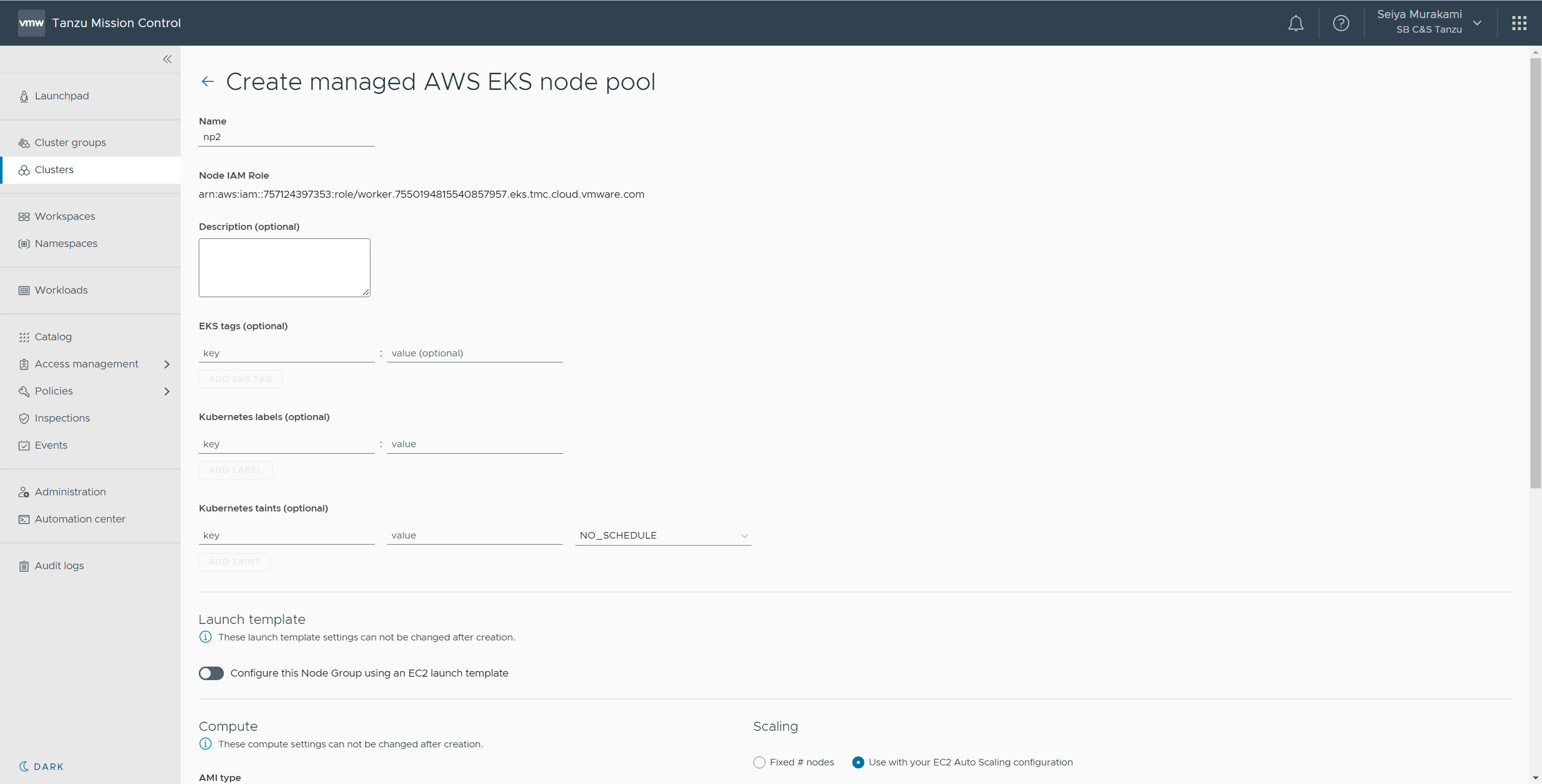1542x784 pixels.
Task: Open the help question mark icon
Action: (1341, 24)
